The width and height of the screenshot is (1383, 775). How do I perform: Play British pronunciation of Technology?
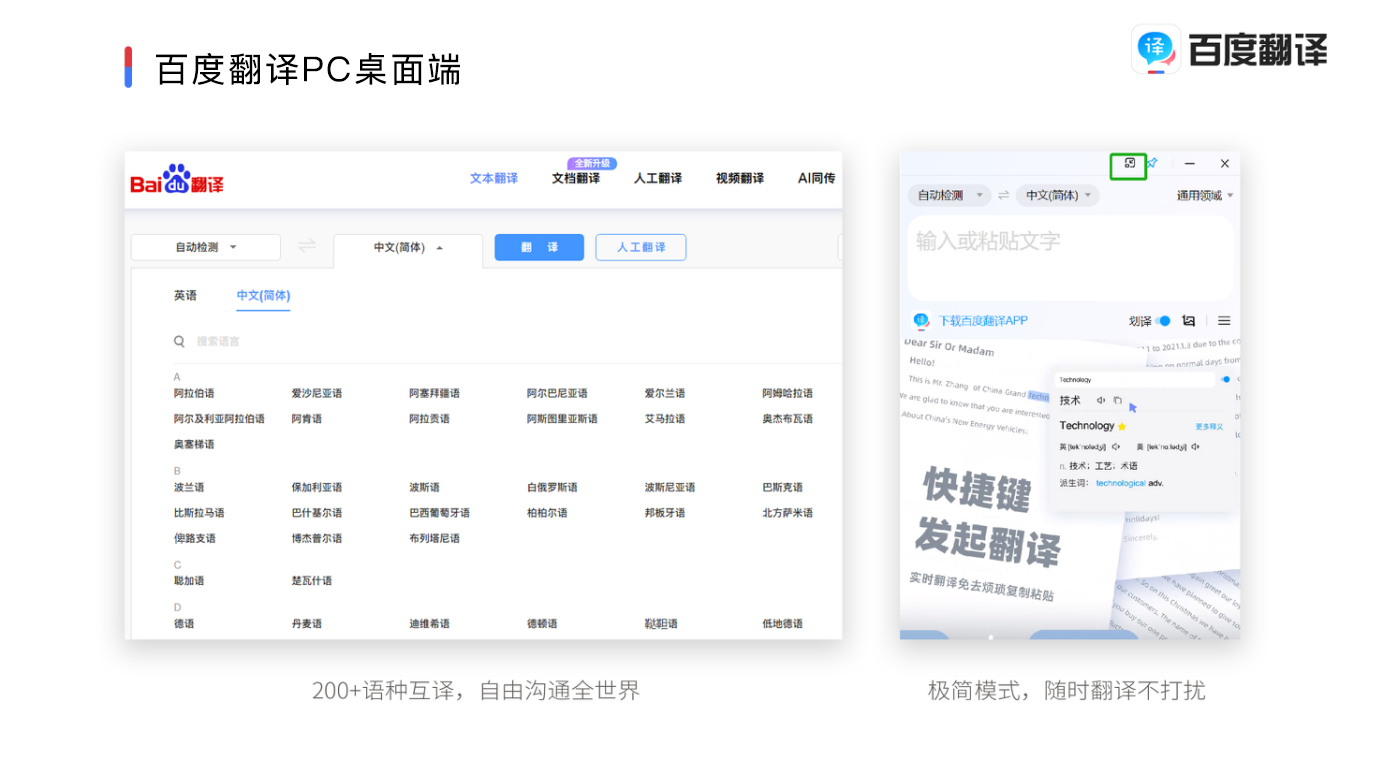coord(1116,447)
